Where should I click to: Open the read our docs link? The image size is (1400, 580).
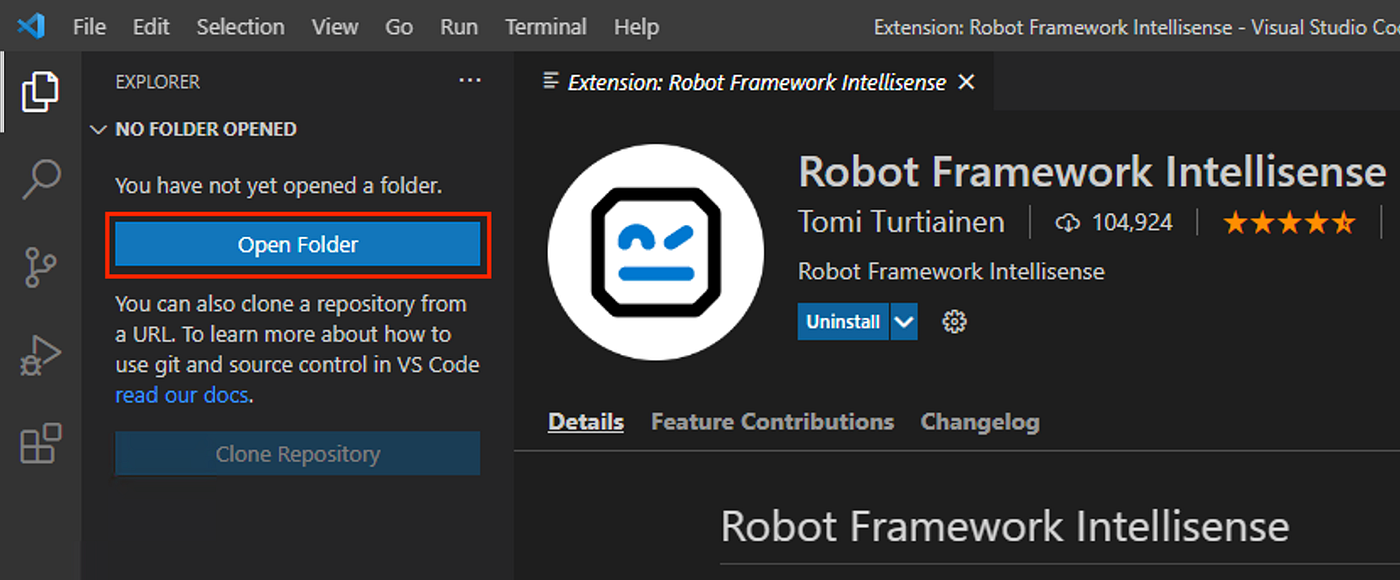click(181, 395)
